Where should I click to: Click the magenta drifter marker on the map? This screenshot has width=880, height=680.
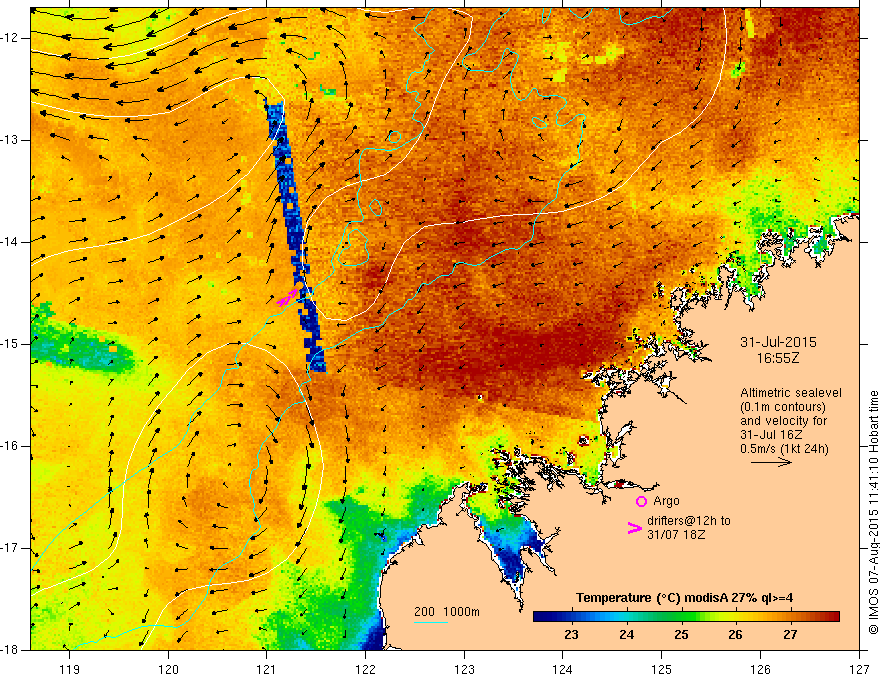click(288, 297)
